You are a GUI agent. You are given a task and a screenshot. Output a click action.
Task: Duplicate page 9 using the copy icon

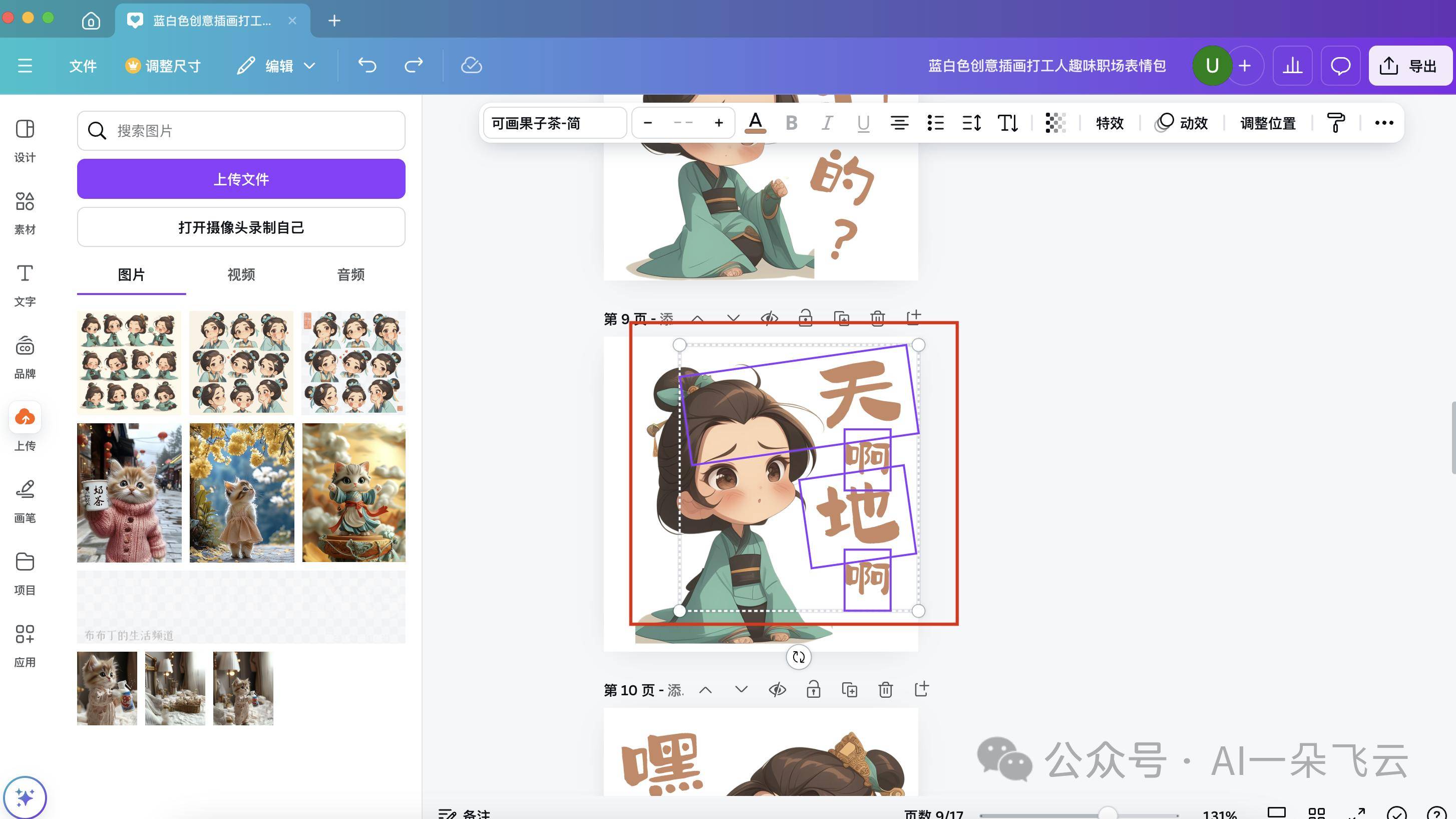click(x=842, y=318)
